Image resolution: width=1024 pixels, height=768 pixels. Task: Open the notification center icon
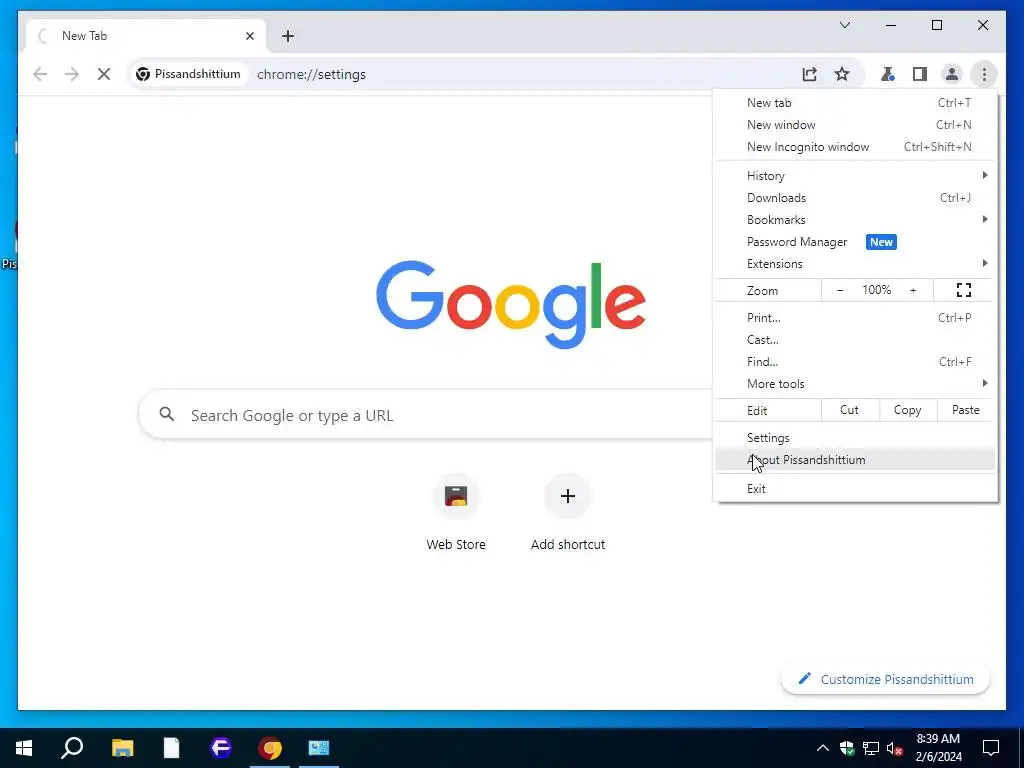click(x=991, y=748)
